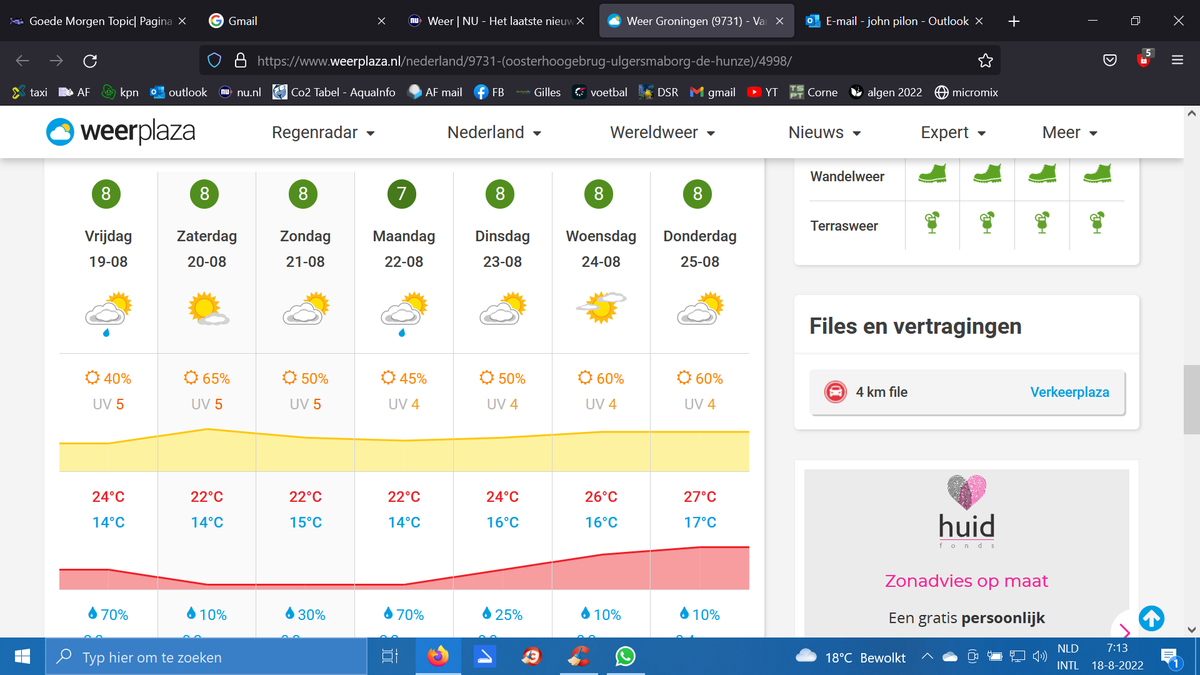Open the micromix bookmark

click(966, 92)
